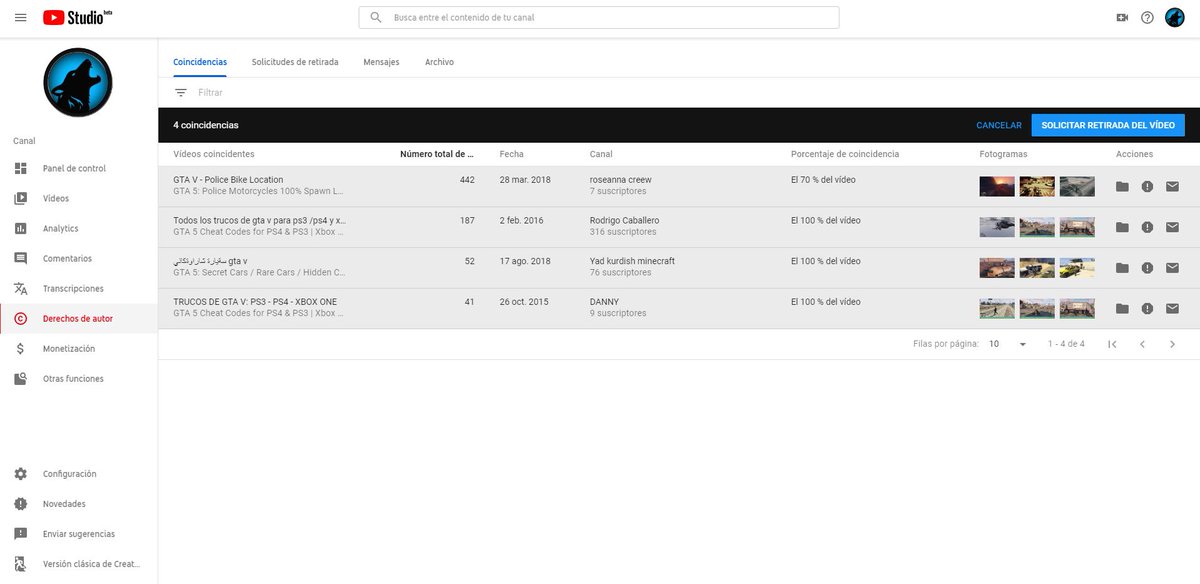1200x584 pixels.
Task: Switch to classic Creator Studio version
Action: (x=78, y=564)
